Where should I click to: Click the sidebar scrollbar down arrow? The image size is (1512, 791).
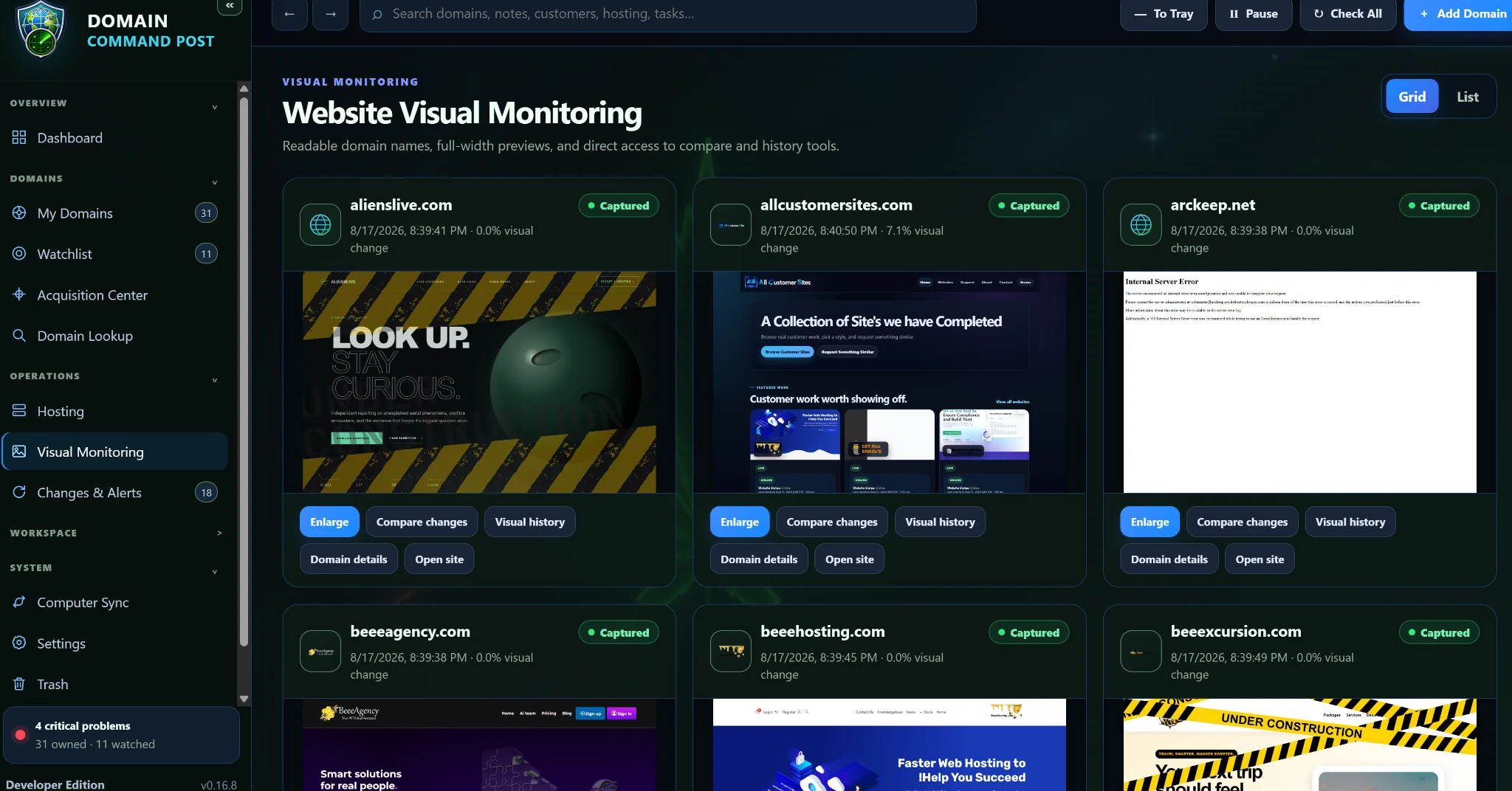point(244,698)
